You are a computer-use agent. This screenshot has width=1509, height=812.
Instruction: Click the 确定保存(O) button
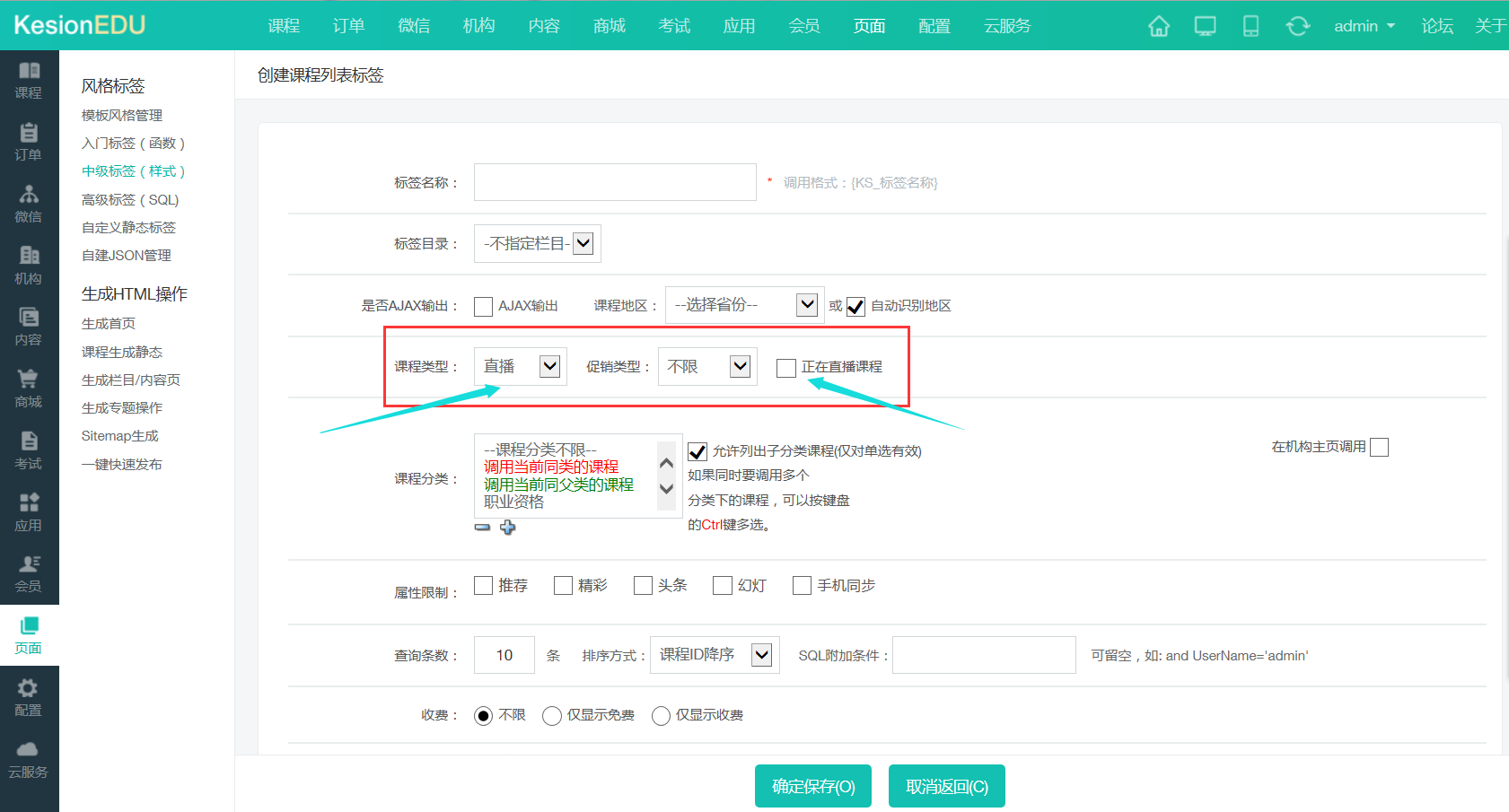(812, 786)
